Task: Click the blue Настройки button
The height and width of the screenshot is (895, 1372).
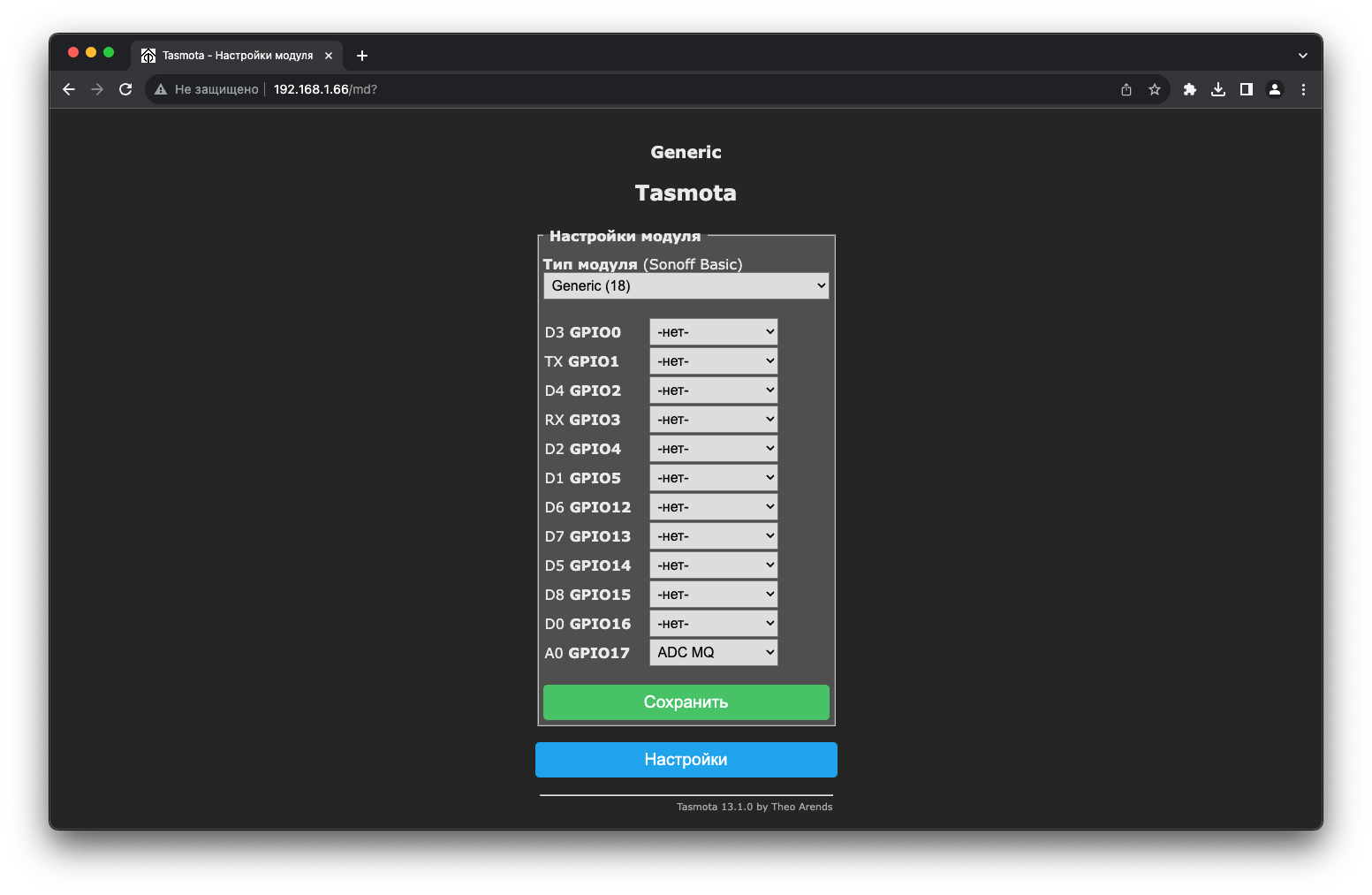Action: [686, 760]
